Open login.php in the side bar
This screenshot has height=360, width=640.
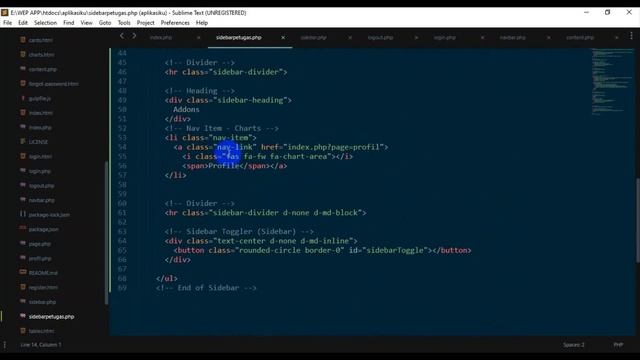pyautogui.click(x=40, y=171)
